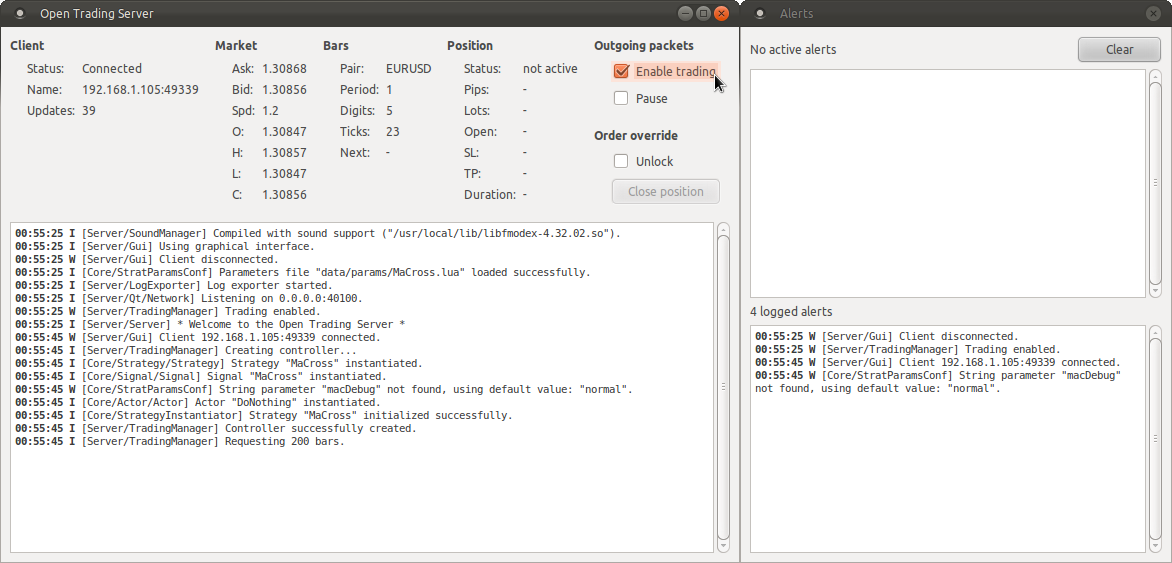1172x563 pixels.
Task: Click the Close position button
Action: pos(665,191)
